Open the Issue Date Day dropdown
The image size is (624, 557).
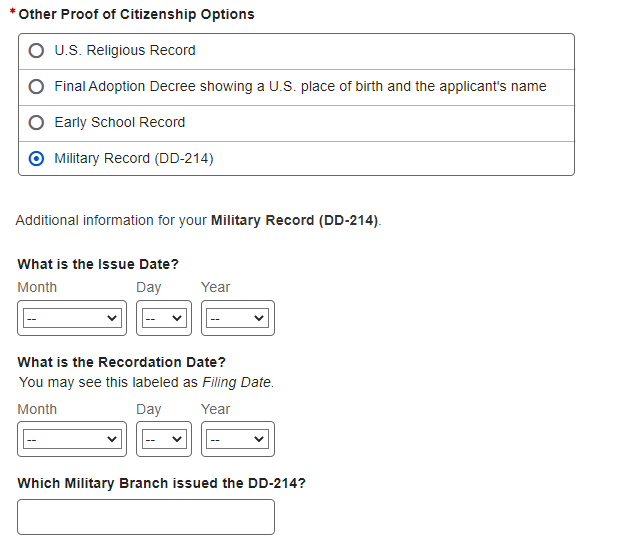point(163,318)
